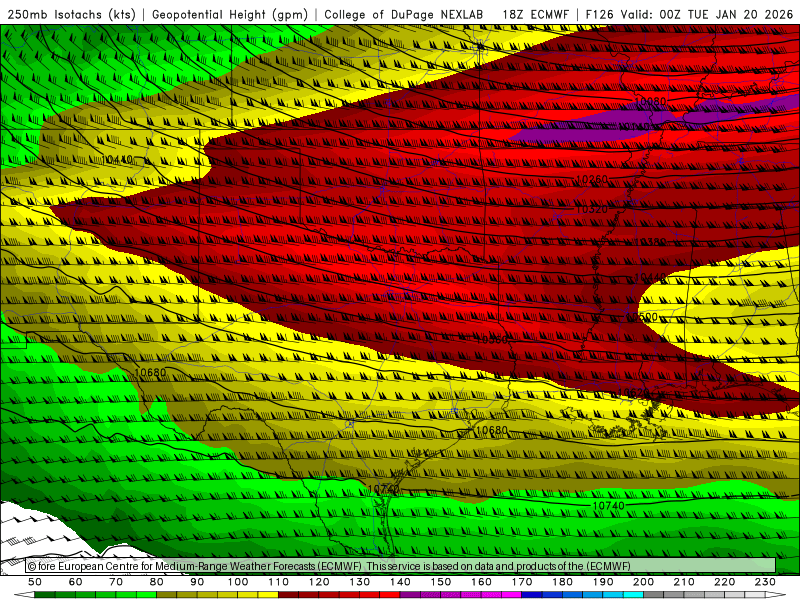Image resolution: width=800 pixels, height=600 pixels.
Task: Click the 220 value on the color scale
Action: [x=724, y=582]
